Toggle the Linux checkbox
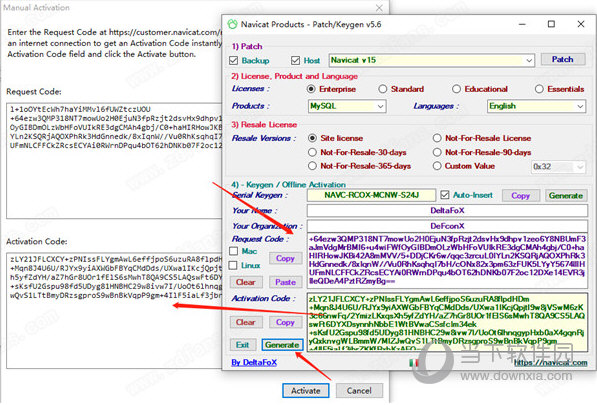 pos(234,265)
